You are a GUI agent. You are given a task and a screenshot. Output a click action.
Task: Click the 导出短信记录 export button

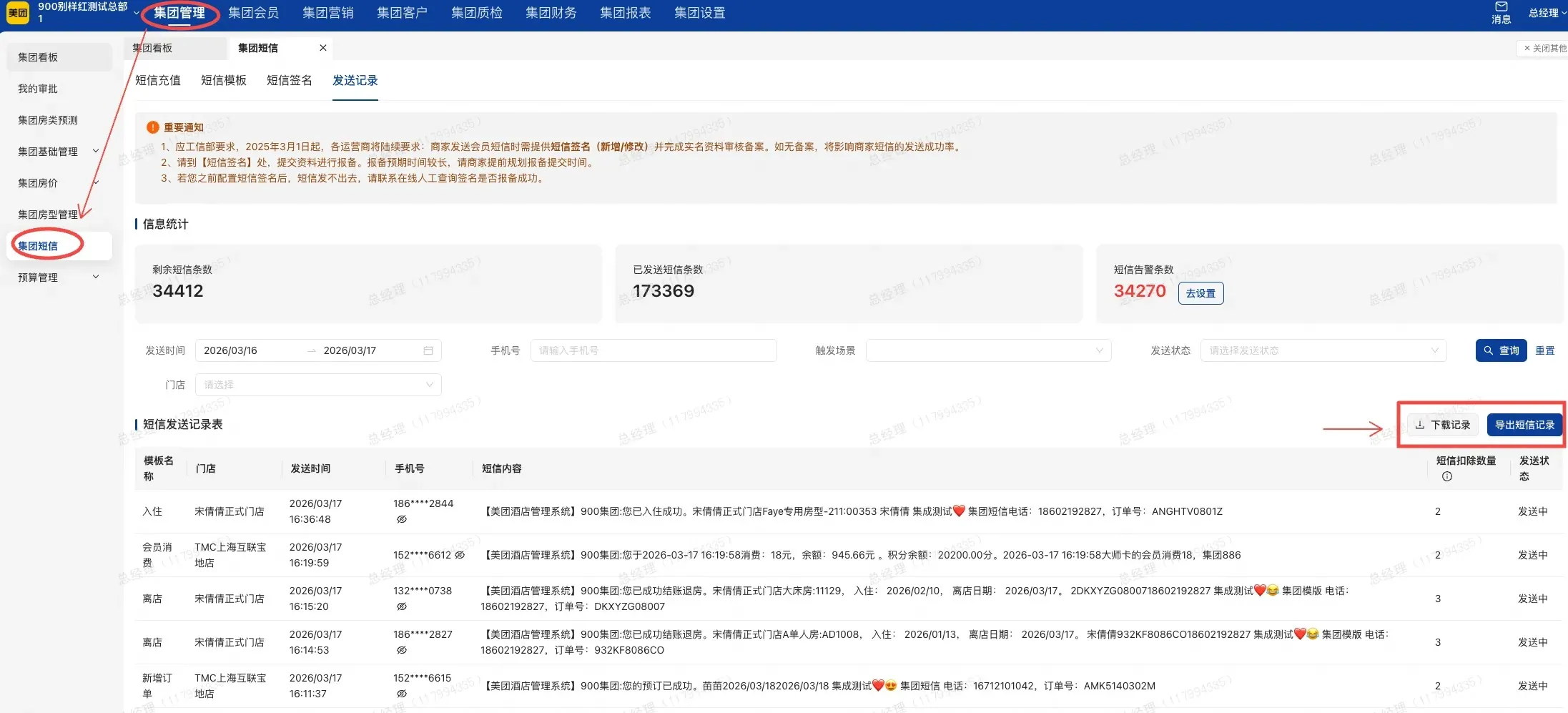[1524, 424]
